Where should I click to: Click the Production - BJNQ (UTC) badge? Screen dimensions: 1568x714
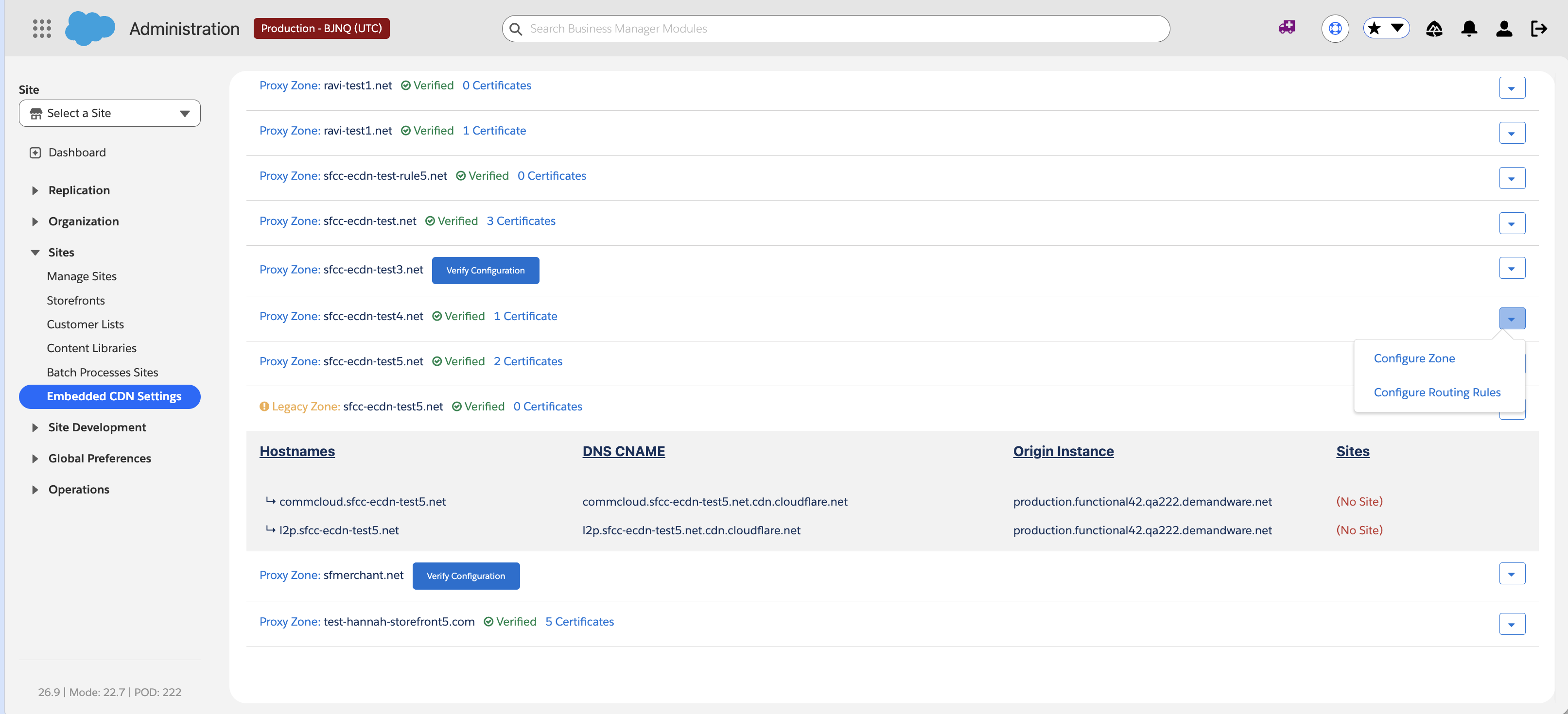tap(321, 28)
